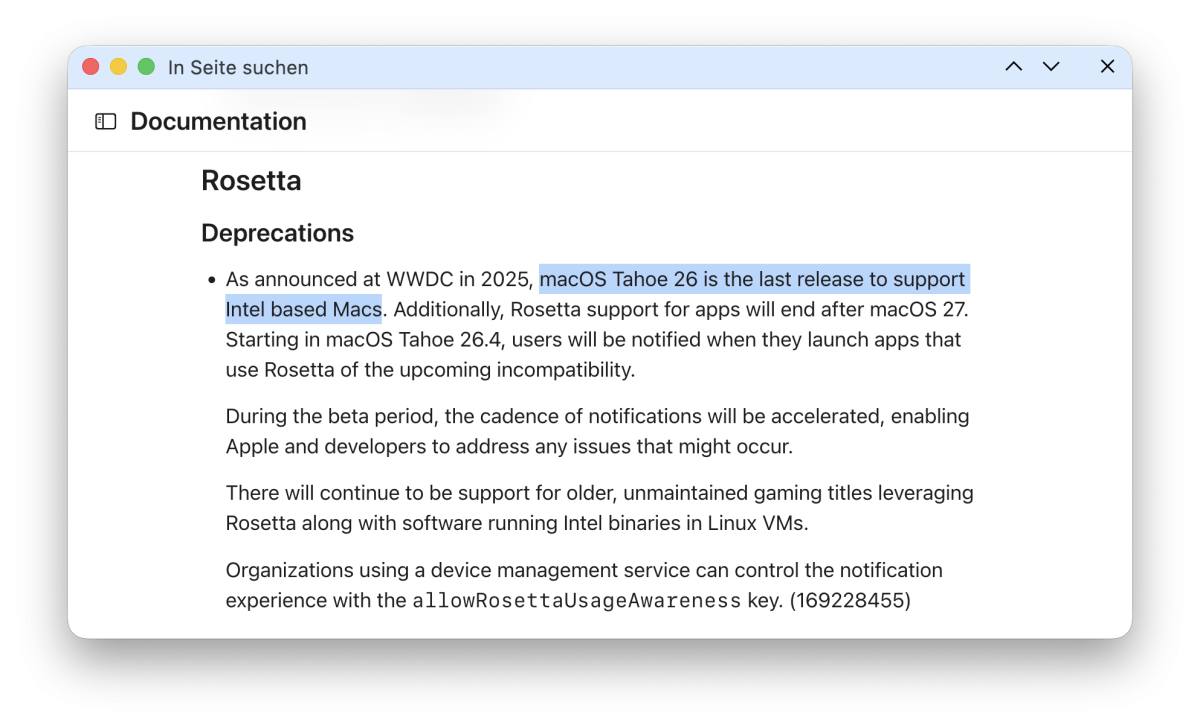1200x728 pixels.
Task: Click the Deprecations heading
Action: tap(277, 233)
